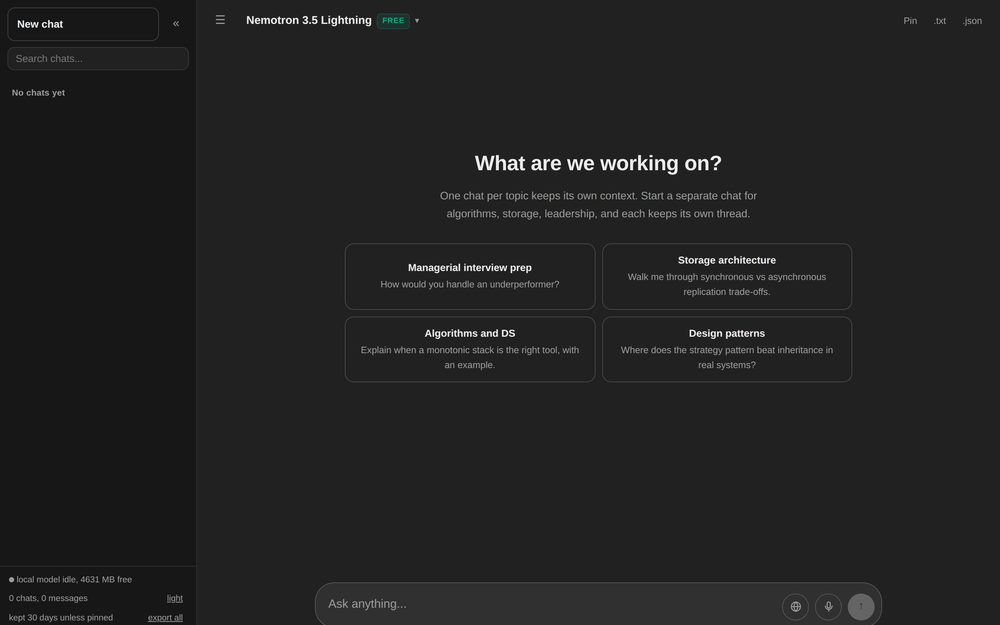Focus the Search chats field
Viewport: 1000px width, 625px height.
(98, 59)
